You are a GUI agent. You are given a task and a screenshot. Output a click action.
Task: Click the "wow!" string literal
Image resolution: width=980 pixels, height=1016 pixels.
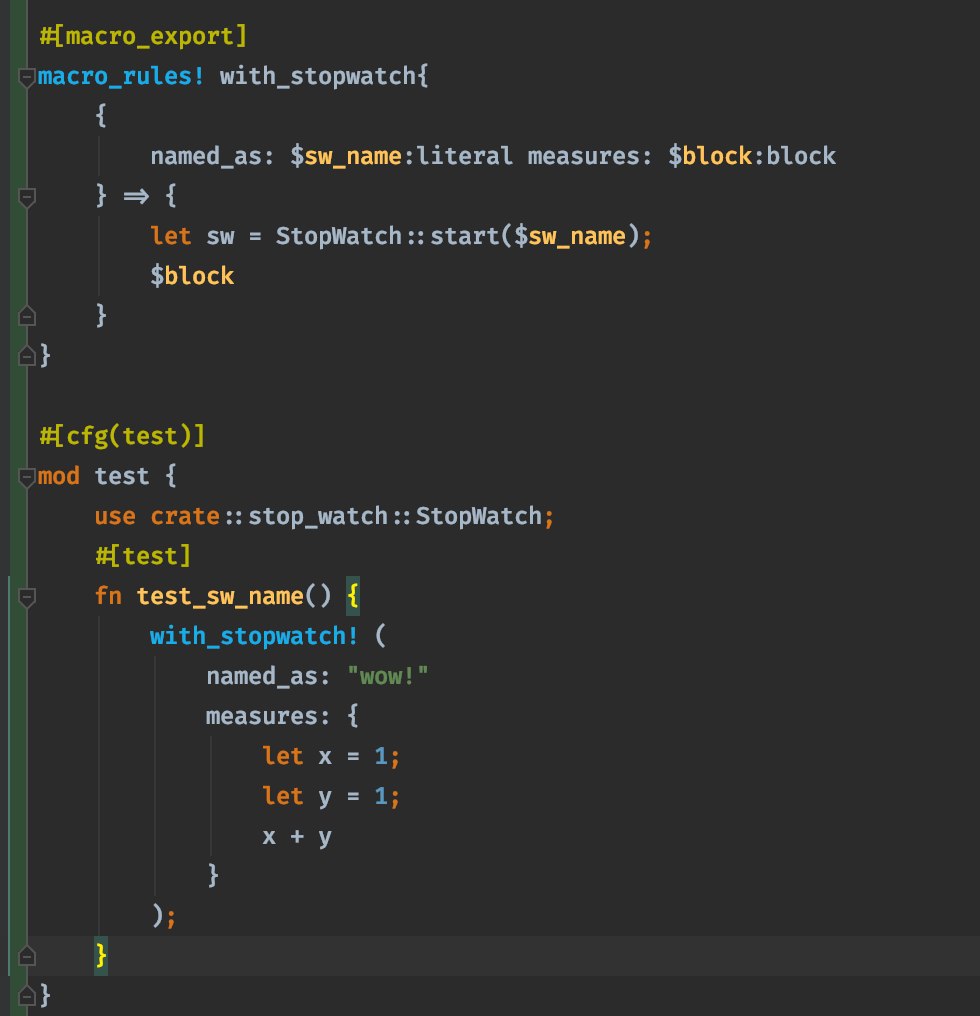click(x=388, y=676)
